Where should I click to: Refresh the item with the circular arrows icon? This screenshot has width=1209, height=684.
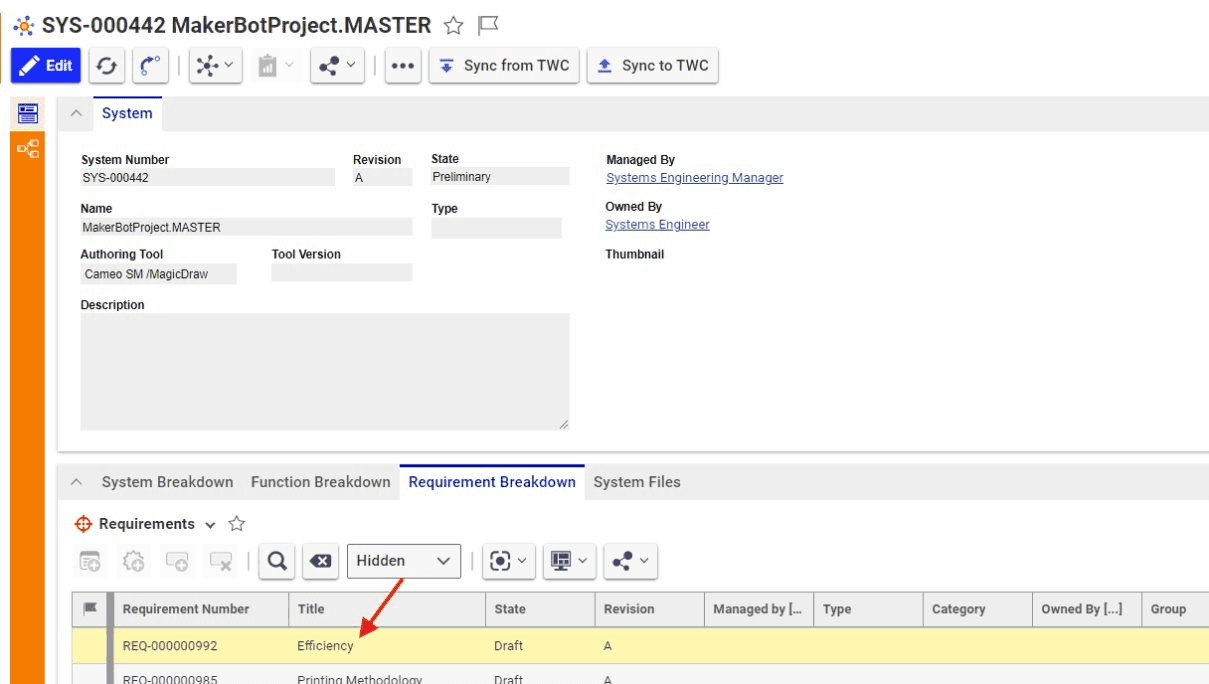pyautogui.click(x=107, y=66)
